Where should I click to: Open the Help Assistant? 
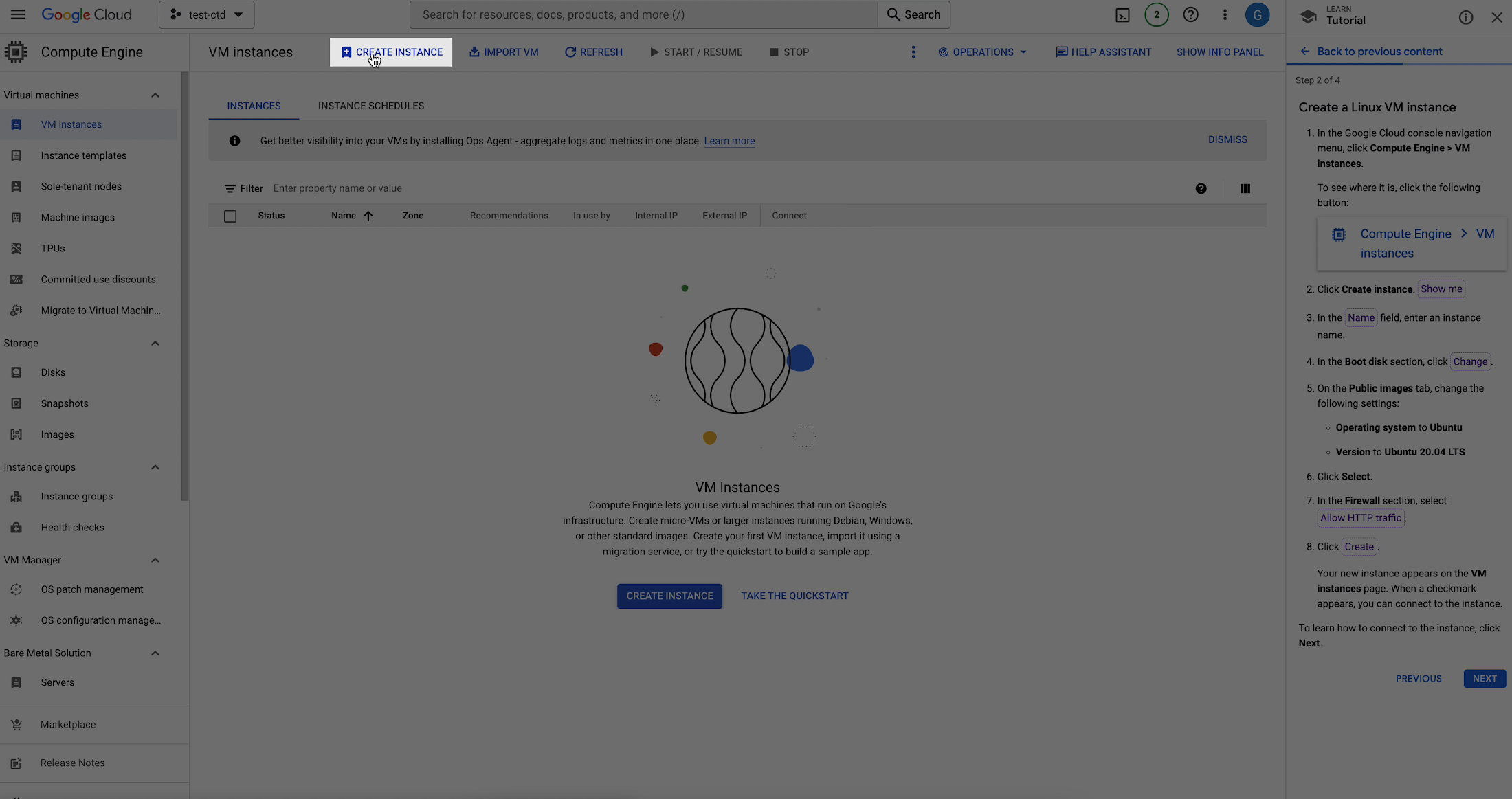pos(1103,52)
